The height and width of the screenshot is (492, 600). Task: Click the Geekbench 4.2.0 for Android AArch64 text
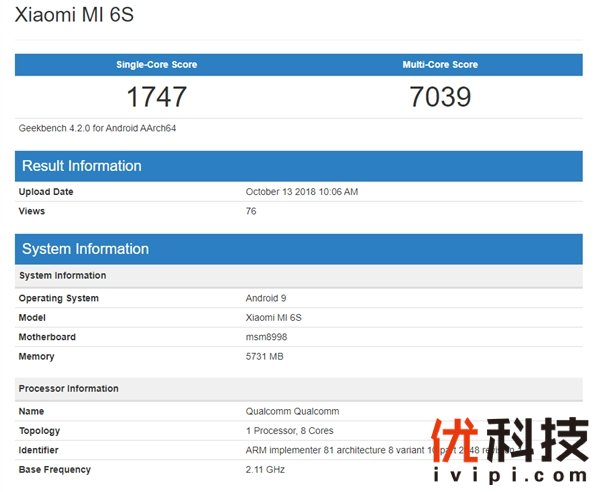[97, 128]
